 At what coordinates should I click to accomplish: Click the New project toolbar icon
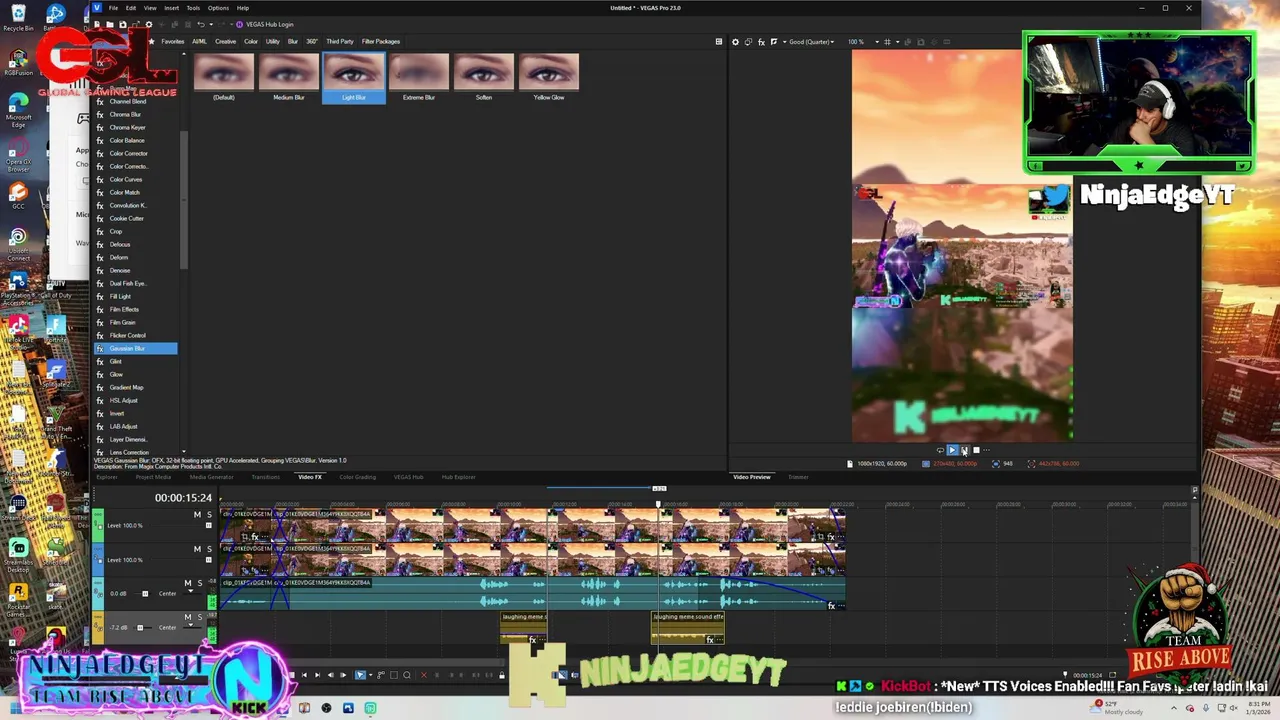pos(97,24)
